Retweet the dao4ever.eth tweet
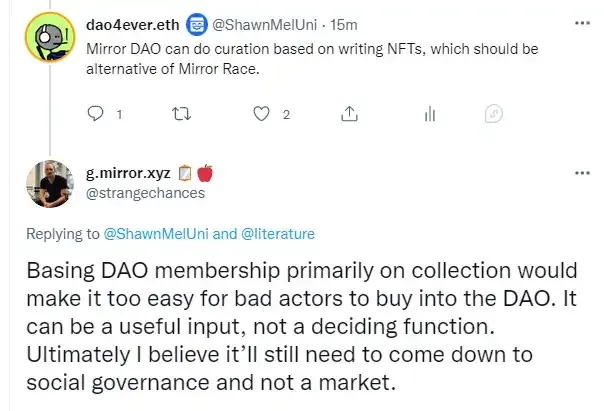This screenshot has width=604, height=411. (x=181, y=114)
